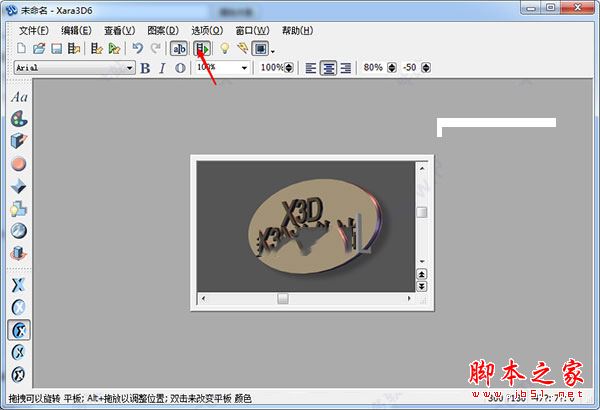Open Shadow options with the bulb-and-shapes icon
Viewport: 600px width, 410px height.
coord(19,209)
